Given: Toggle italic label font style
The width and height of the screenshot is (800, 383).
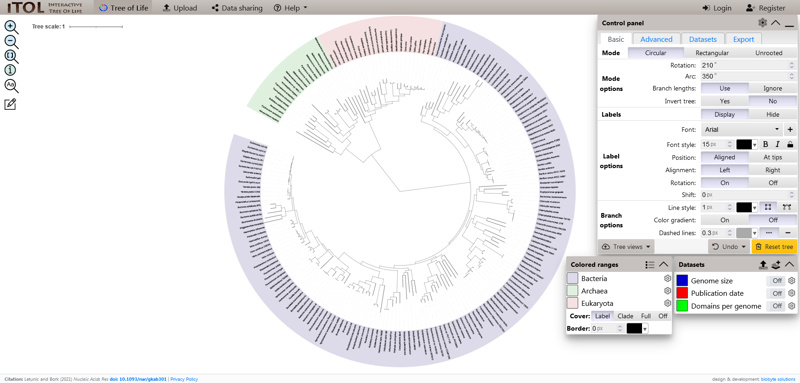Looking at the screenshot, I should click(x=778, y=145).
